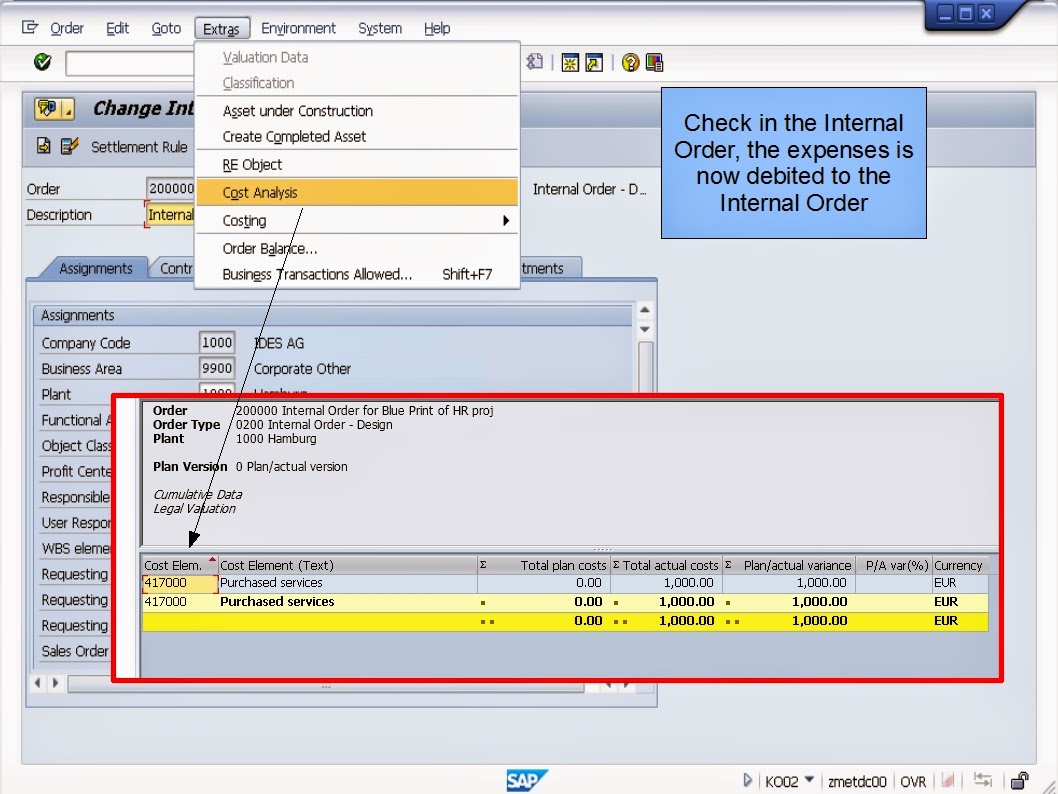The width and height of the screenshot is (1058, 794).
Task: Toggle the OVR insert mode indicator
Action: [x=913, y=781]
